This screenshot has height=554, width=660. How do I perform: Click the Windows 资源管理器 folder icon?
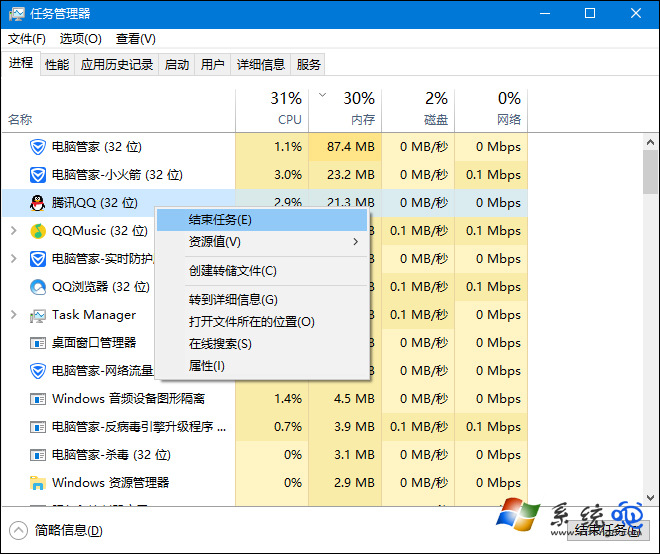click(x=38, y=483)
